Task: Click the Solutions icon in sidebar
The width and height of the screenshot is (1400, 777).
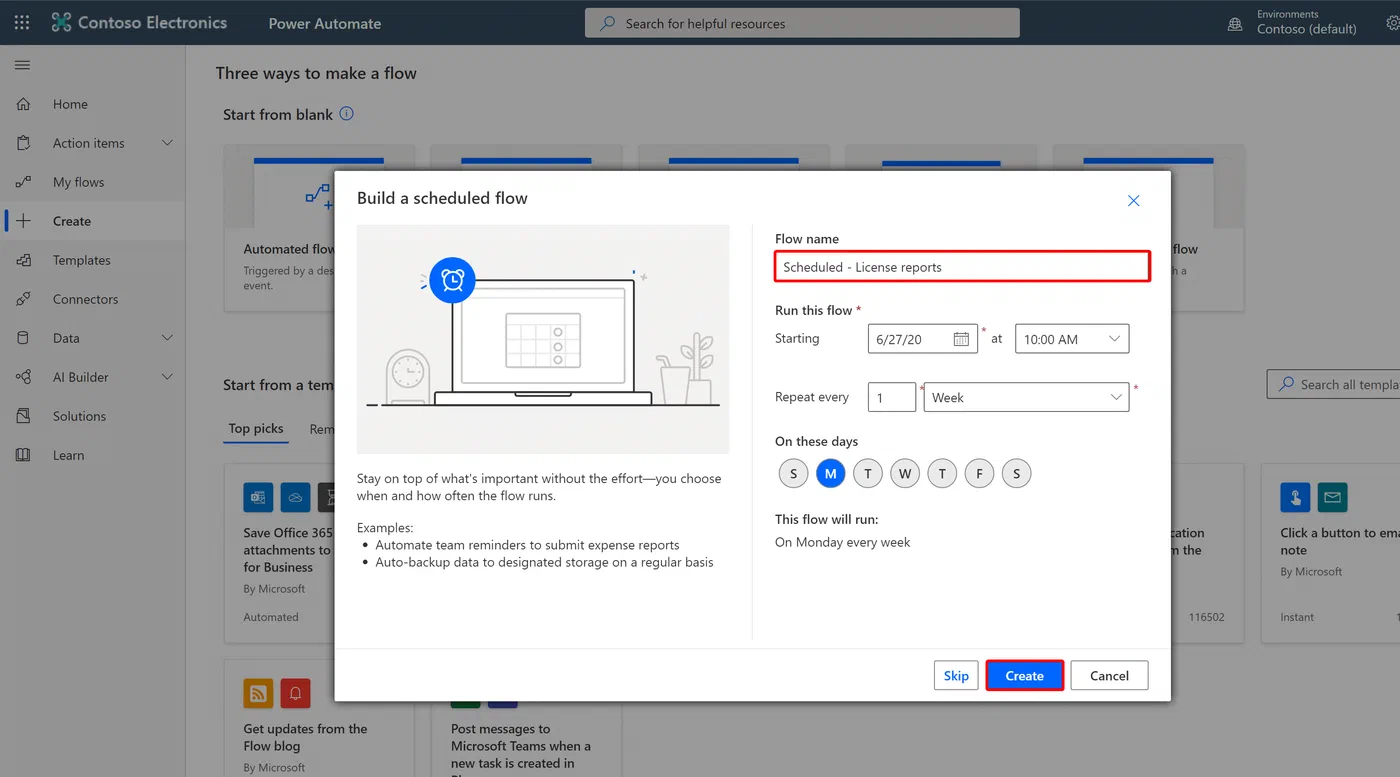Action: point(23,416)
